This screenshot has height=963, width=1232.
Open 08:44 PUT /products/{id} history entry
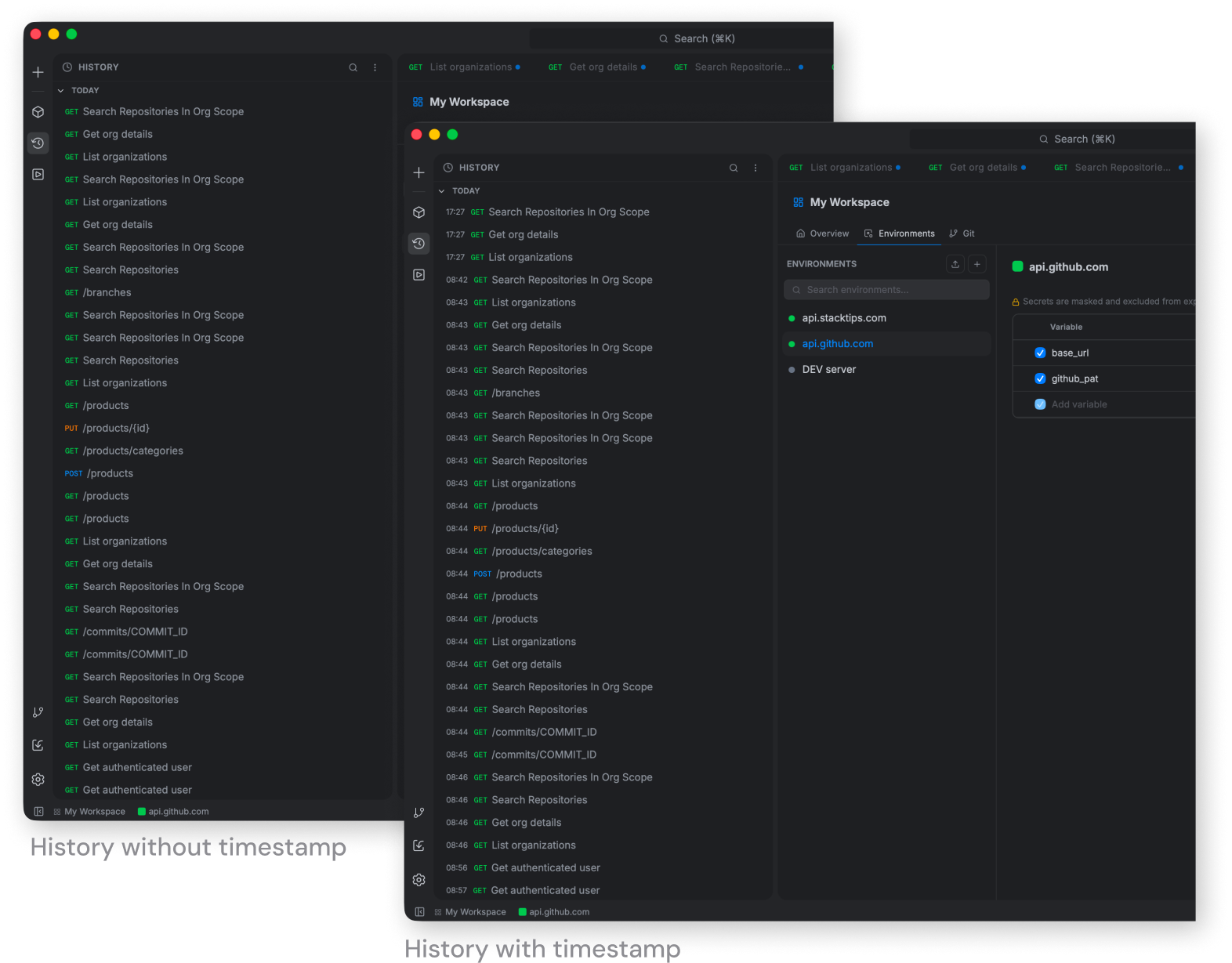pyautogui.click(x=603, y=529)
